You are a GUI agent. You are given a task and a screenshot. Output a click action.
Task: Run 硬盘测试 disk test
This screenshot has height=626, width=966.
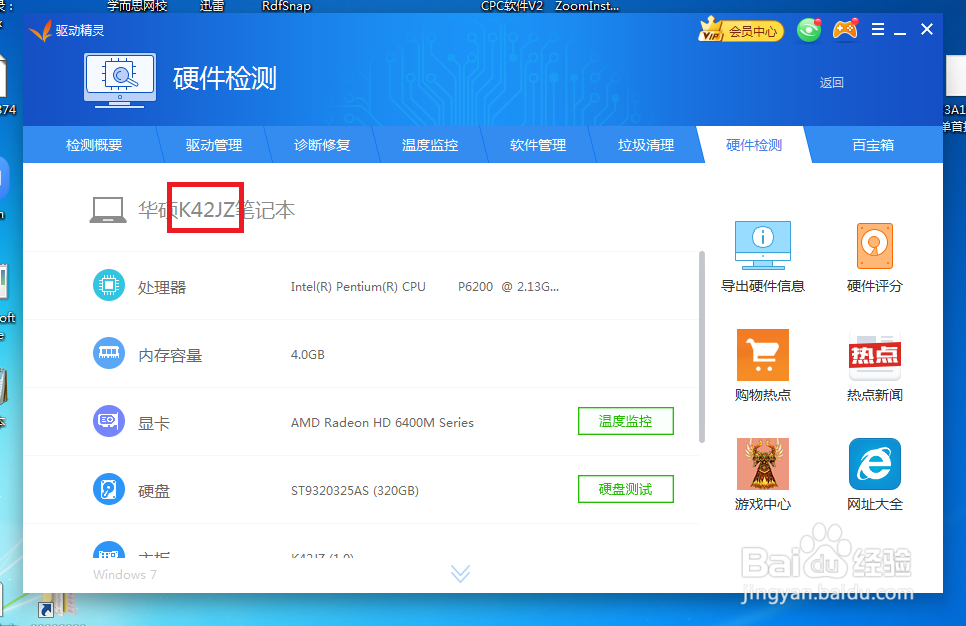pyautogui.click(x=625, y=489)
